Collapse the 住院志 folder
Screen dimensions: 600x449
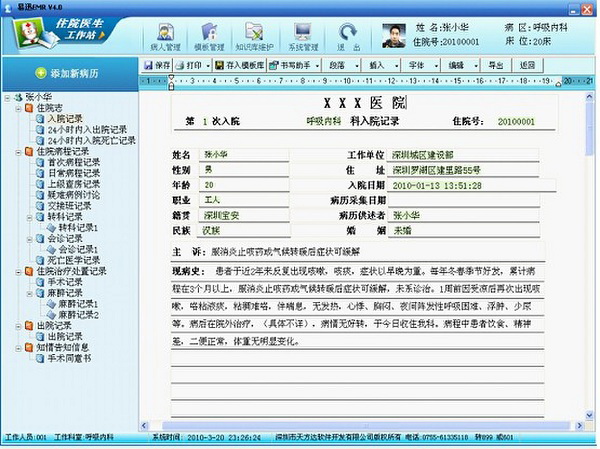tap(18, 109)
